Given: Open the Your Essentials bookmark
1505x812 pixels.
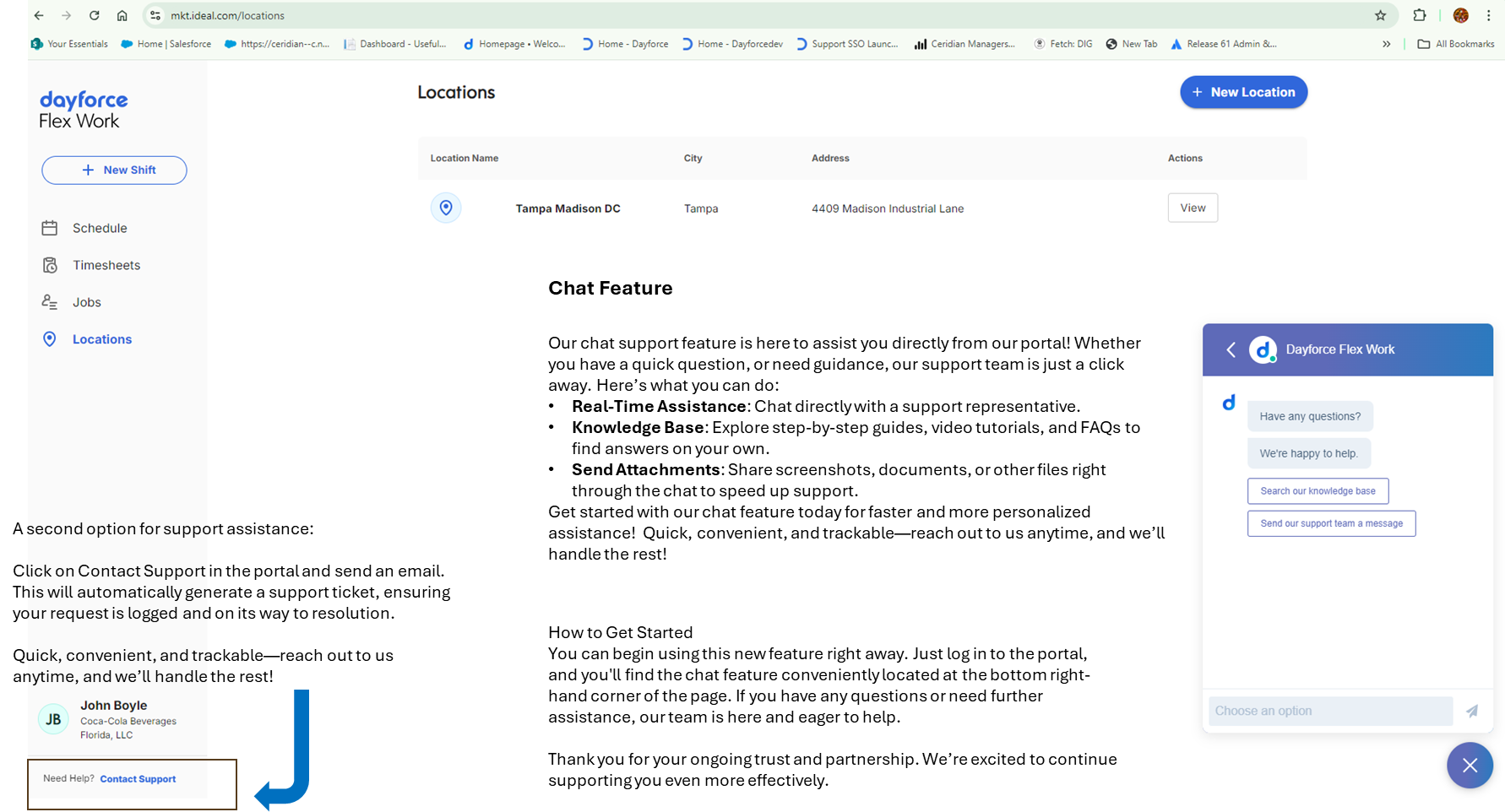Looking at the screenshot, I should [69, 44].
